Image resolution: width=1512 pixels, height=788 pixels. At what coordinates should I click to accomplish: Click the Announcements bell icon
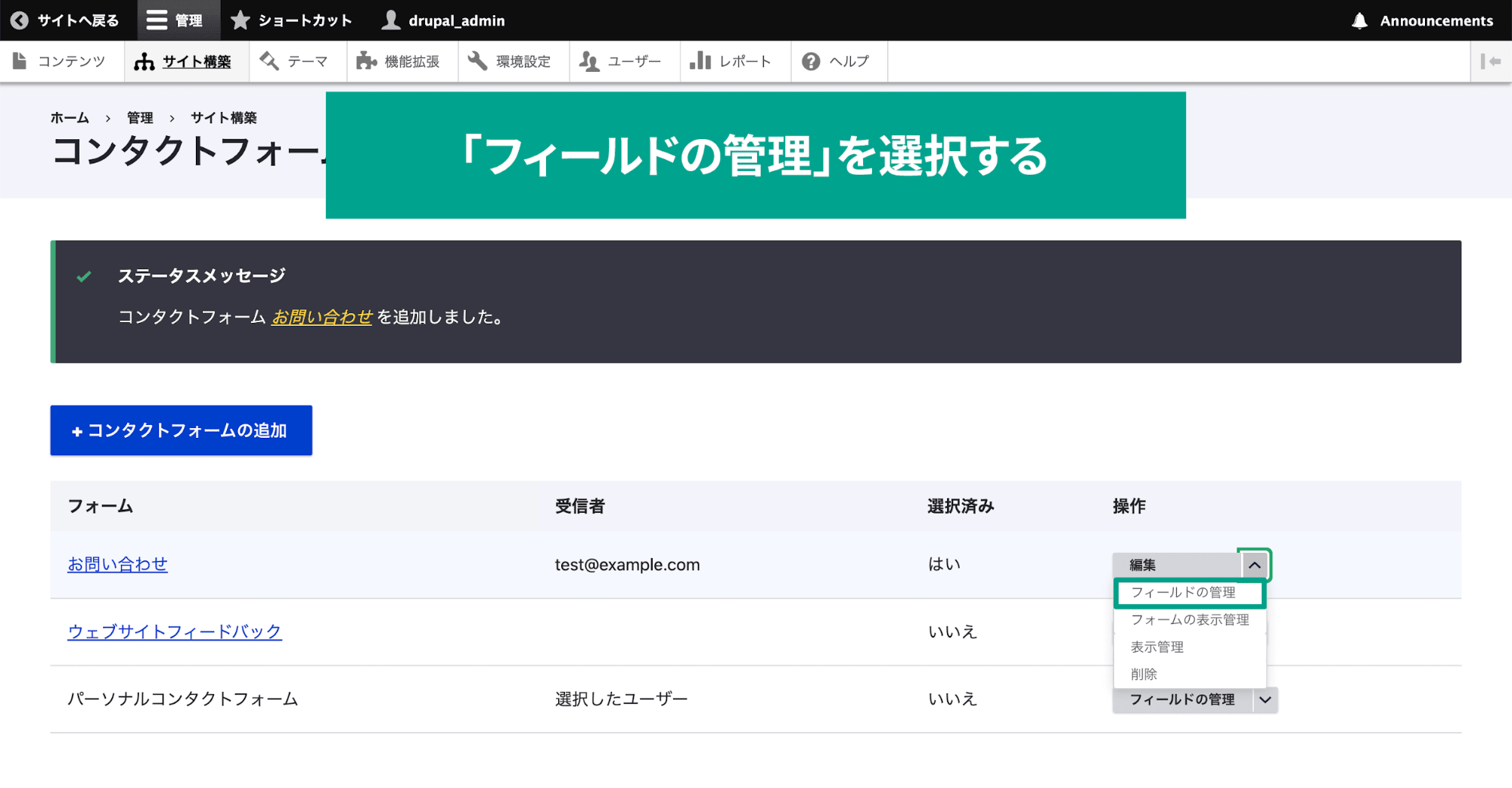1359,20
